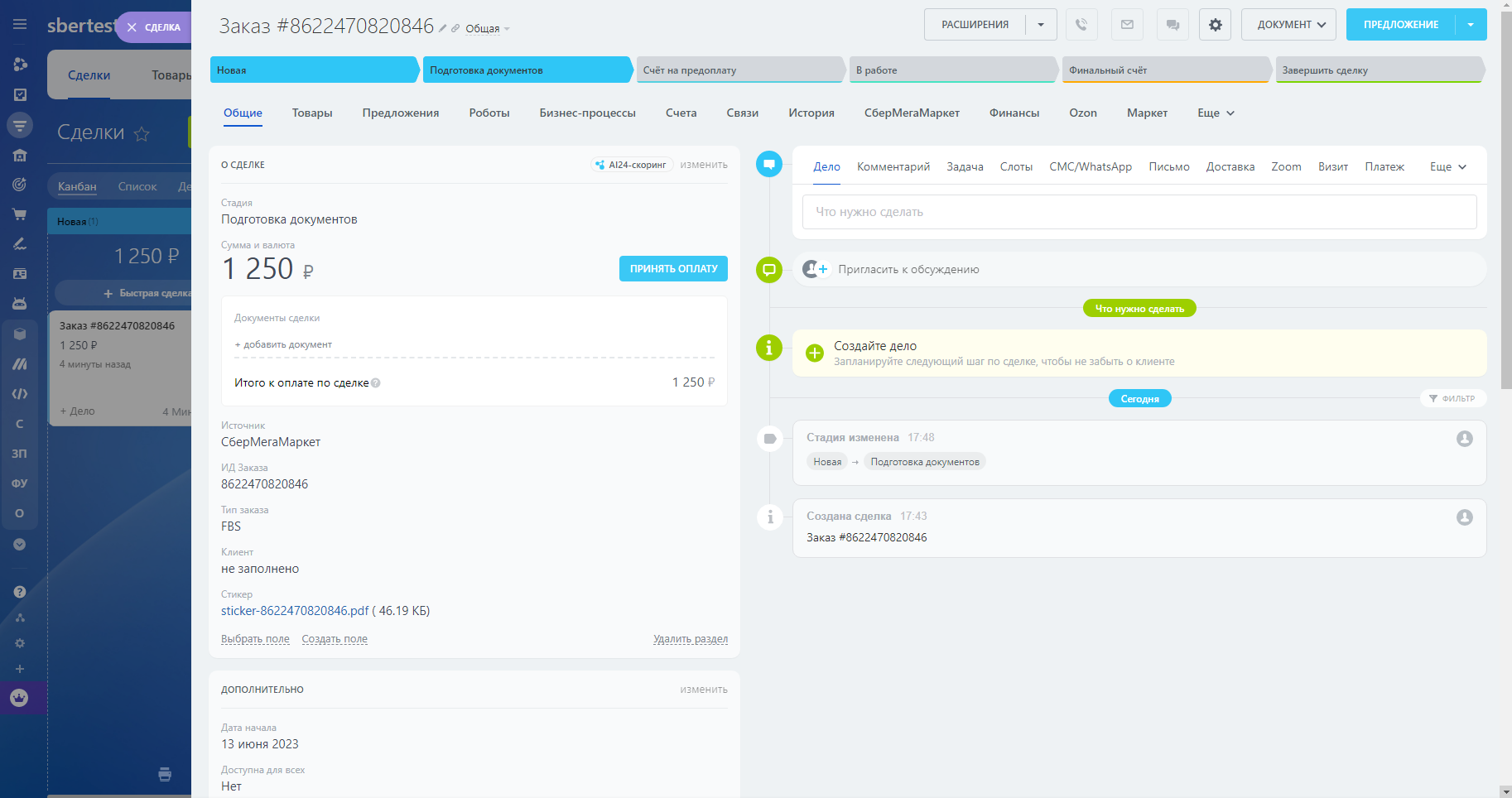Toggle the favorite star next to Сделки

(142, 133)
